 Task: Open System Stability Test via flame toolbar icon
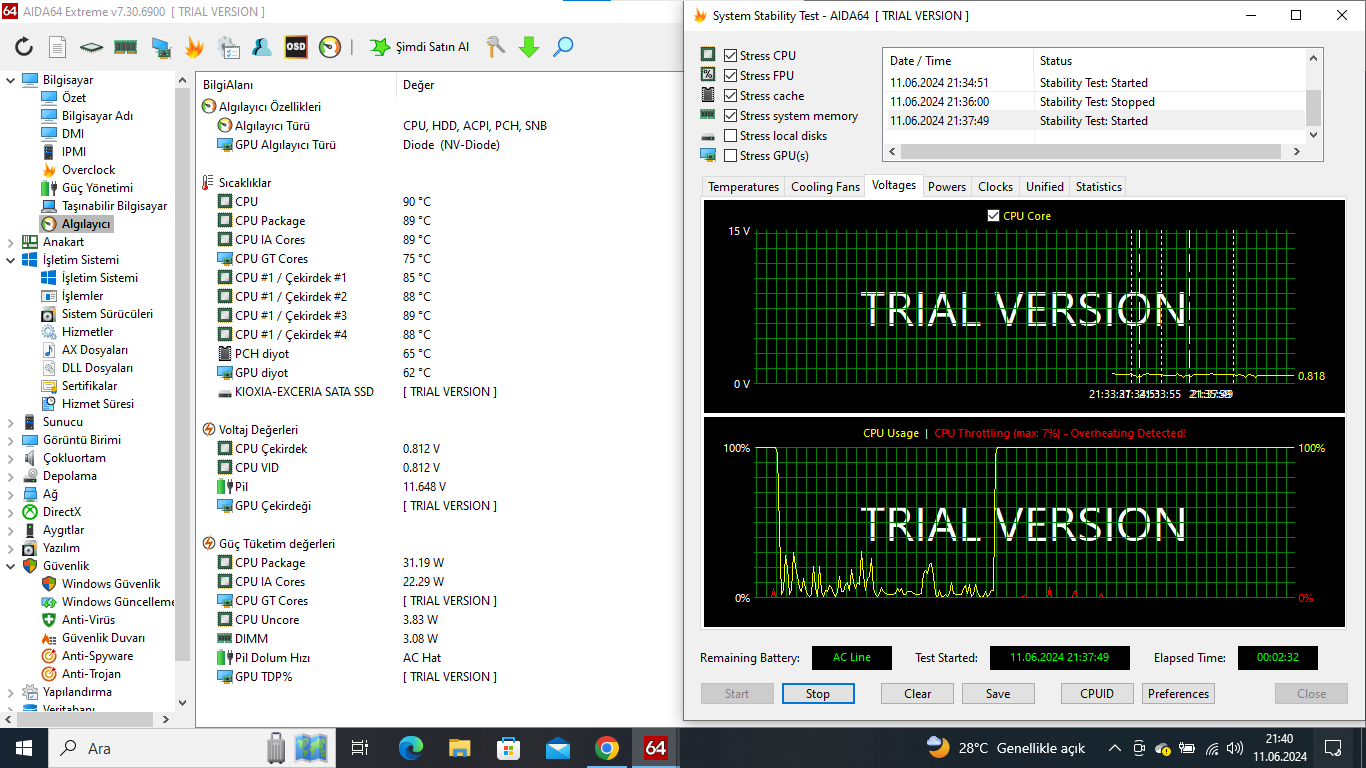point(194,47)
